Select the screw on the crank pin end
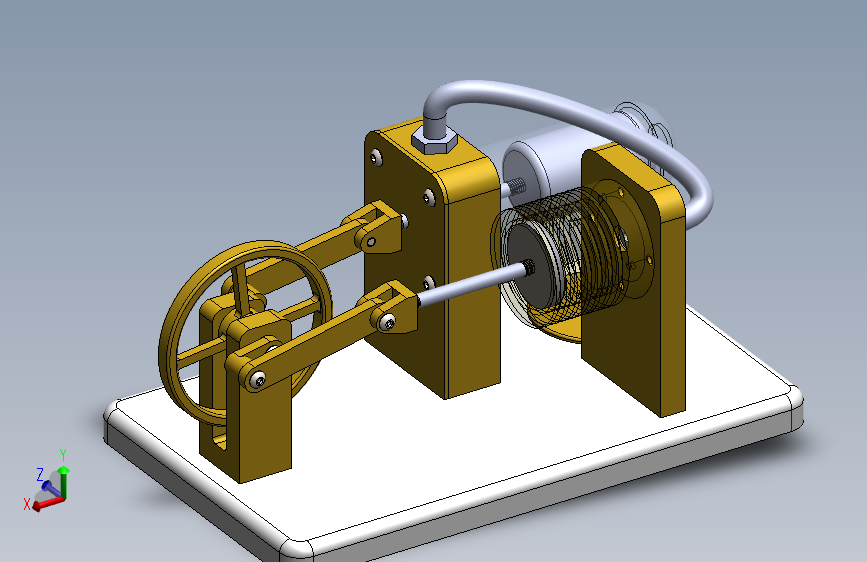 pos(257,379)
